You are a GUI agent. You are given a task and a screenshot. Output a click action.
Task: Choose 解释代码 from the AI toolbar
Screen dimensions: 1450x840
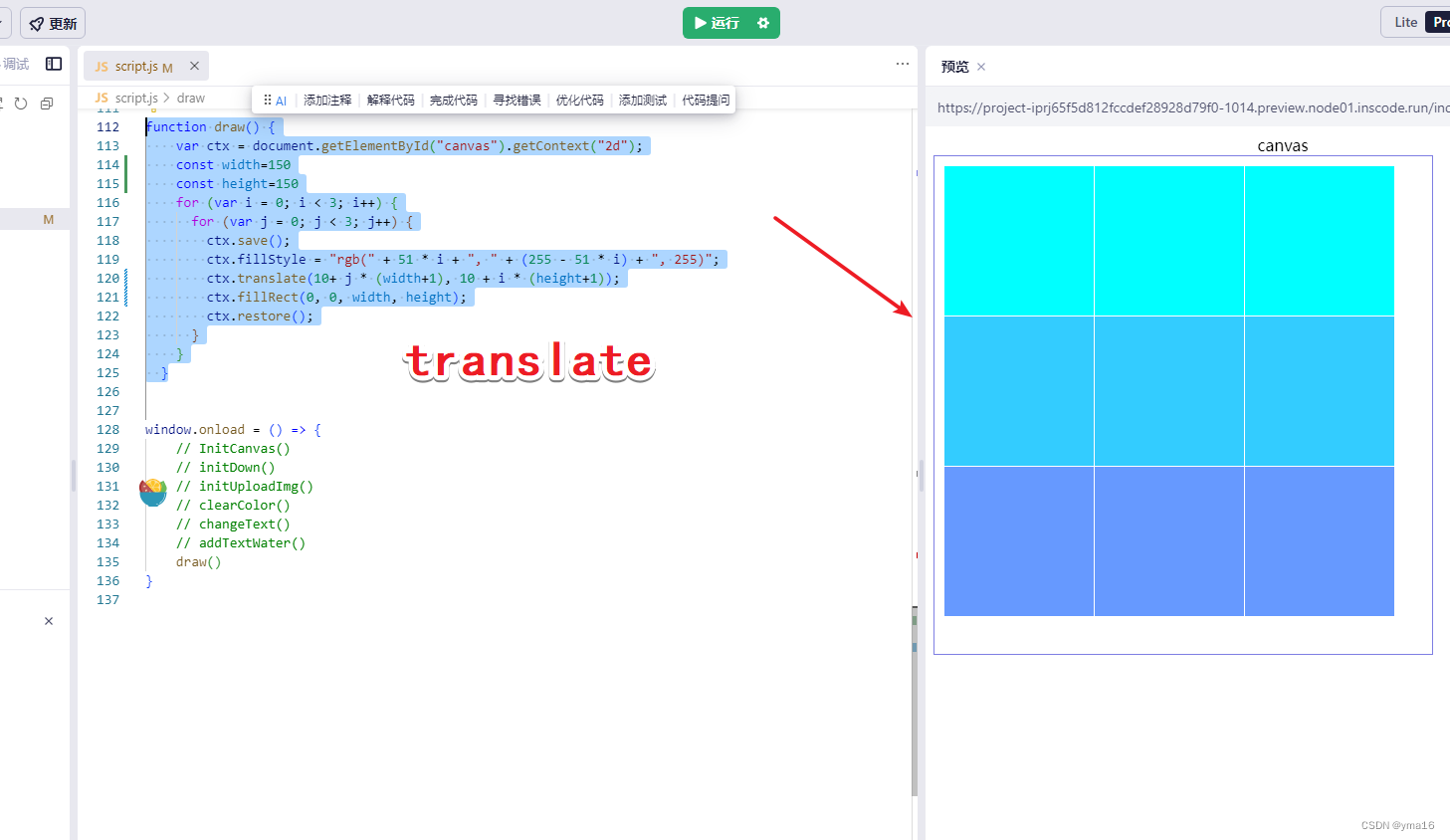pos(390,101)
